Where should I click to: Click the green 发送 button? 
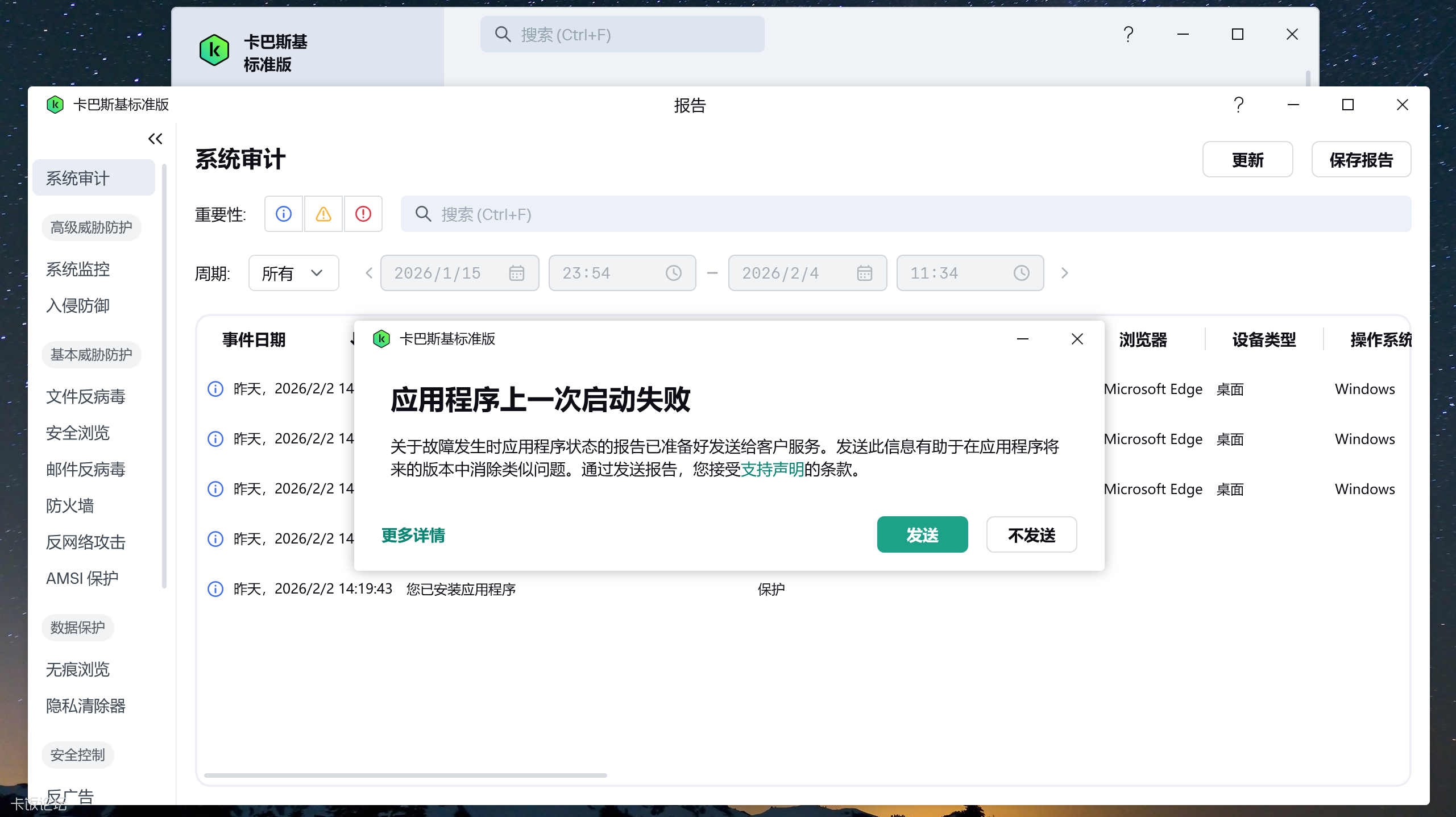point(922,534)
